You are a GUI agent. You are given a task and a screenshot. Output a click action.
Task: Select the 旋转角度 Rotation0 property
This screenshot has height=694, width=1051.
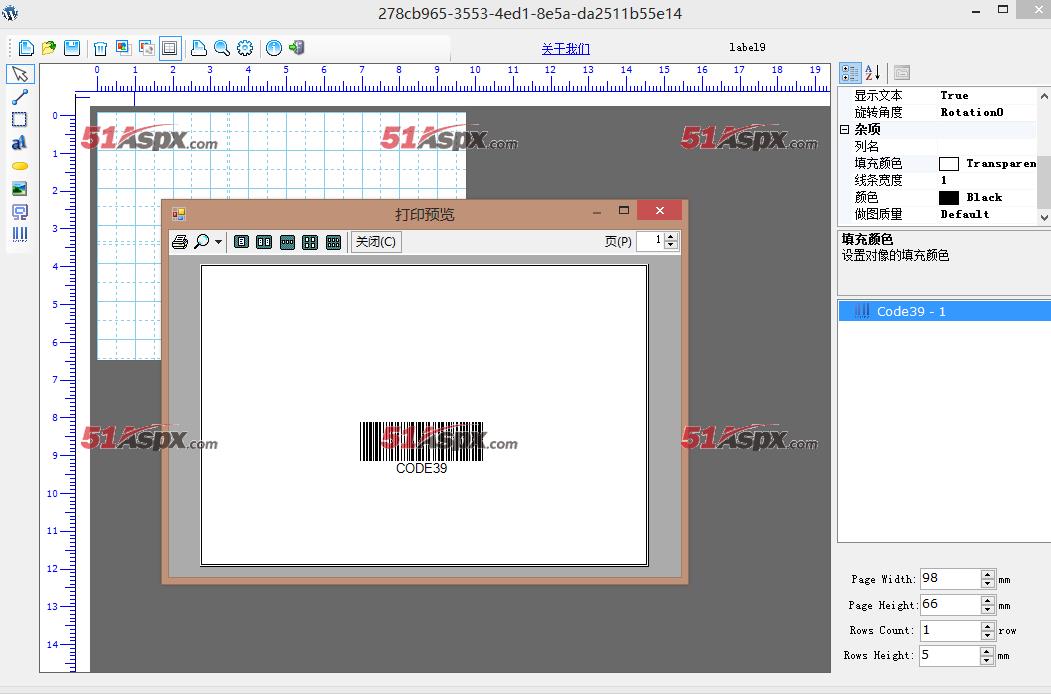(937, 112)
